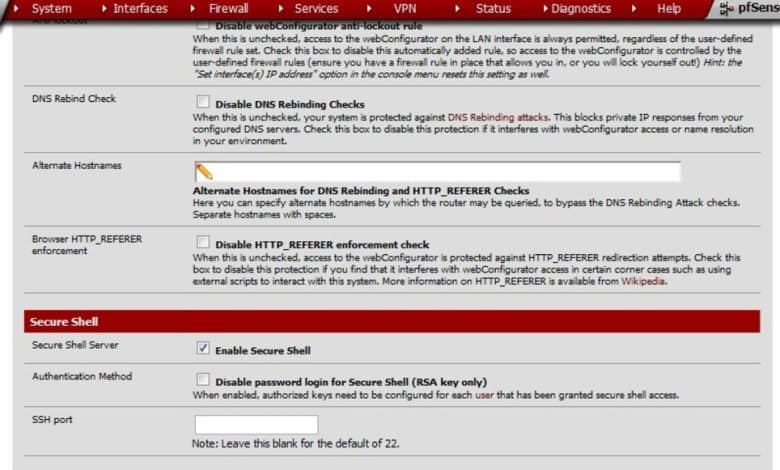Uncheck Enable Secure Shell checkbox
Screen dimensions: 780x470
click(x=202, y=348)
